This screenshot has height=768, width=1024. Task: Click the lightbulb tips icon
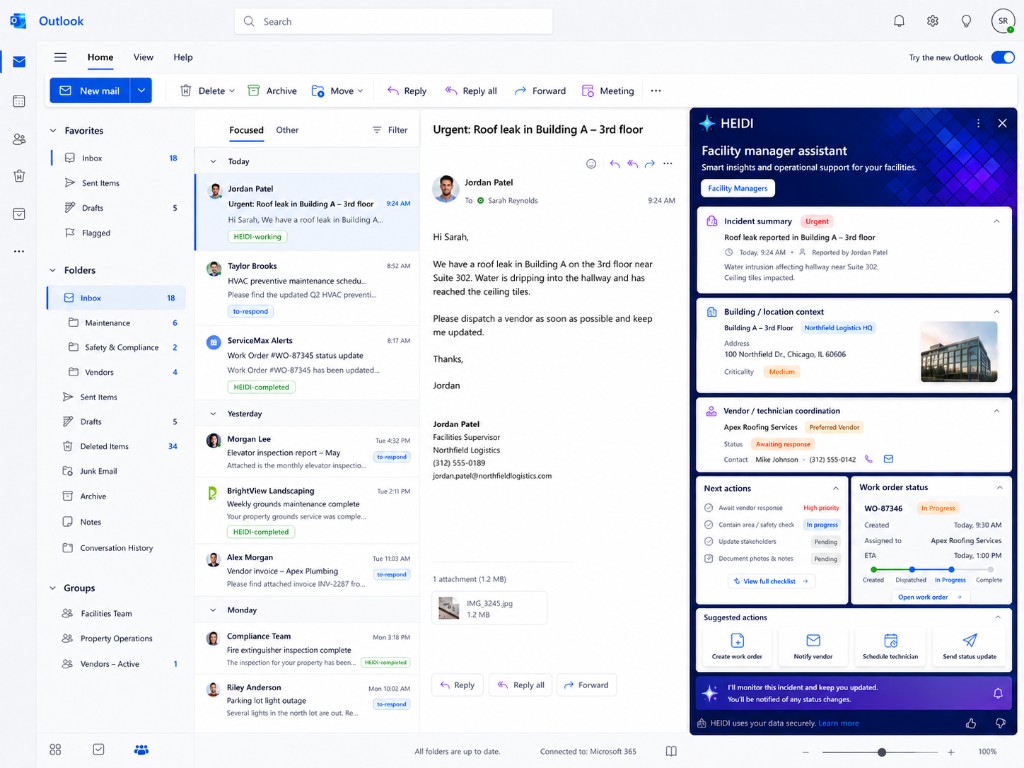pos(966,22)
